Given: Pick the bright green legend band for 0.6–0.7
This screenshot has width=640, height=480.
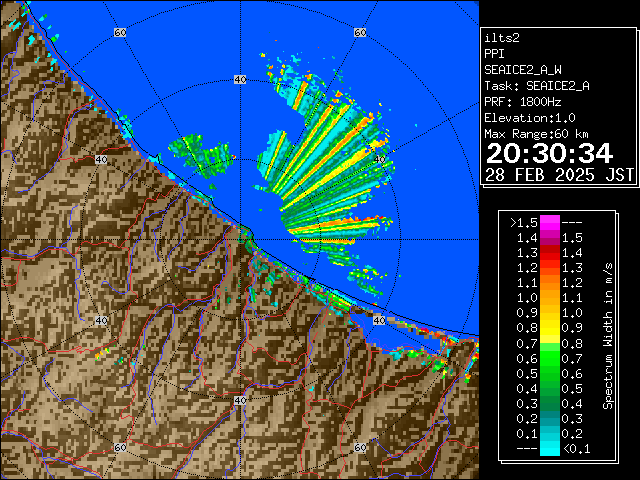Looking at the screenshot, I should [550, 358].
